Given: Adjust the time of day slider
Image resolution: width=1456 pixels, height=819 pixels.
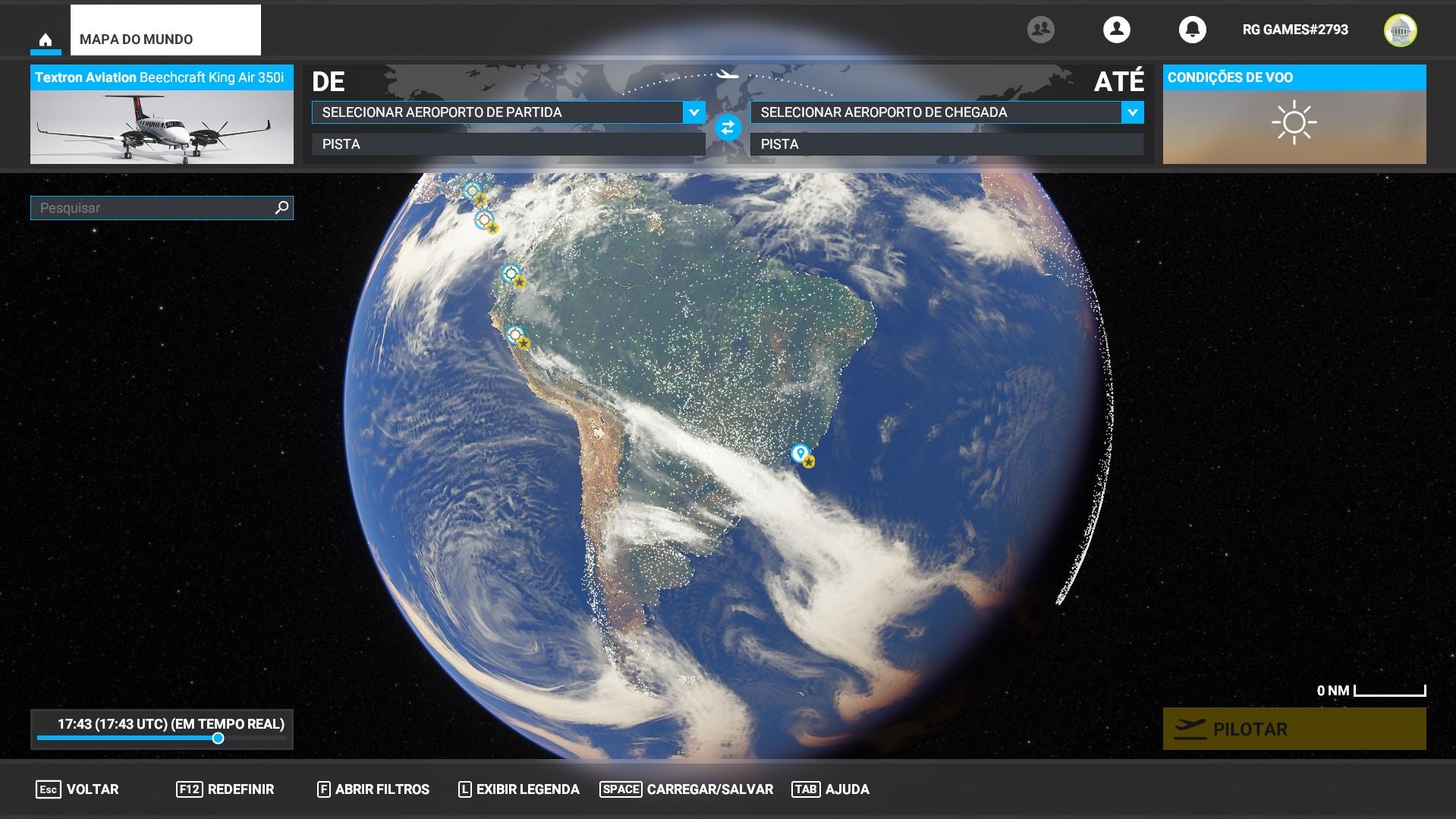Looking at the screenshot, I should [x=219, y=736].
